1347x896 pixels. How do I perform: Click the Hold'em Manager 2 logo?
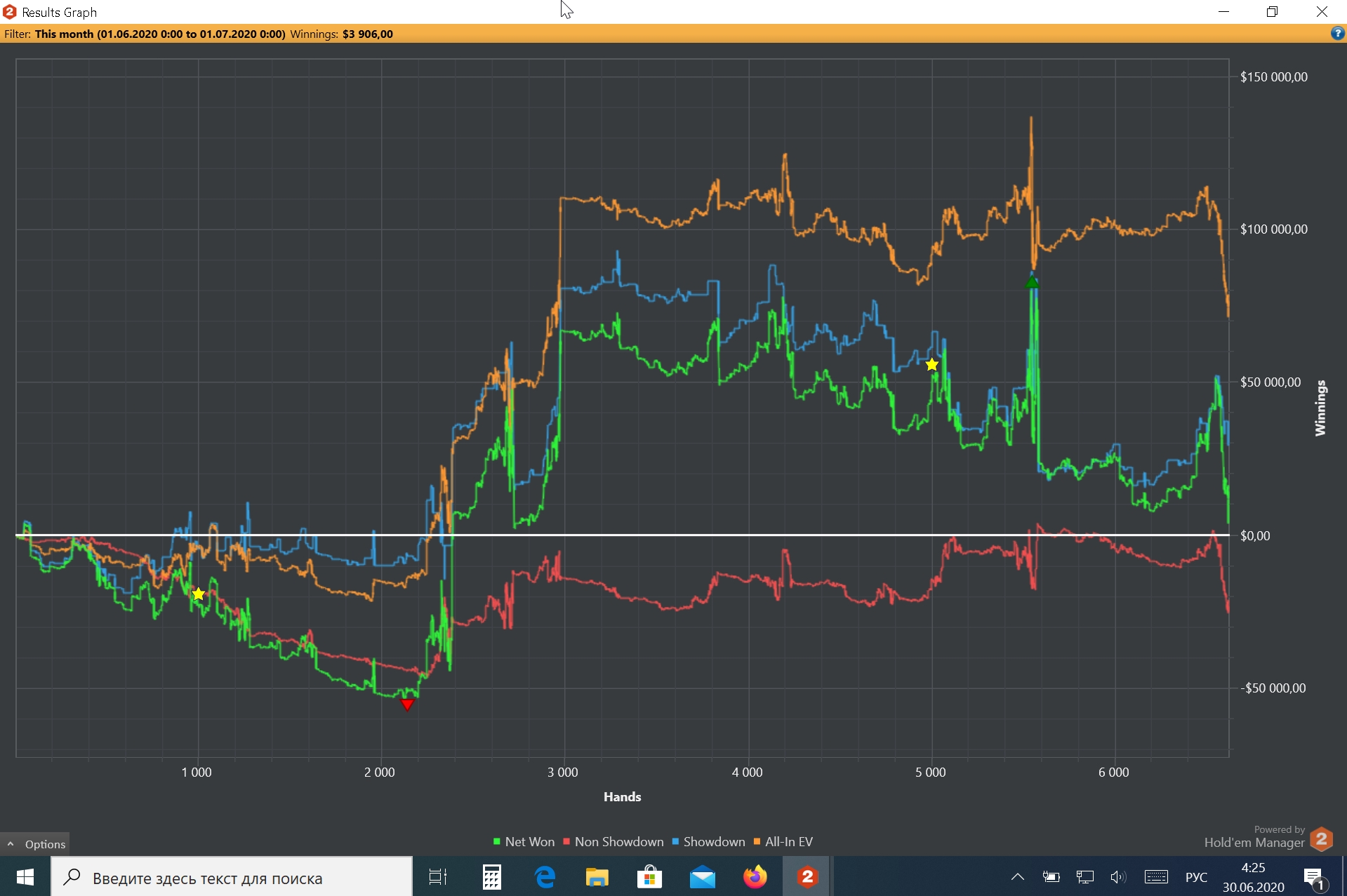tap(1321, 839)
